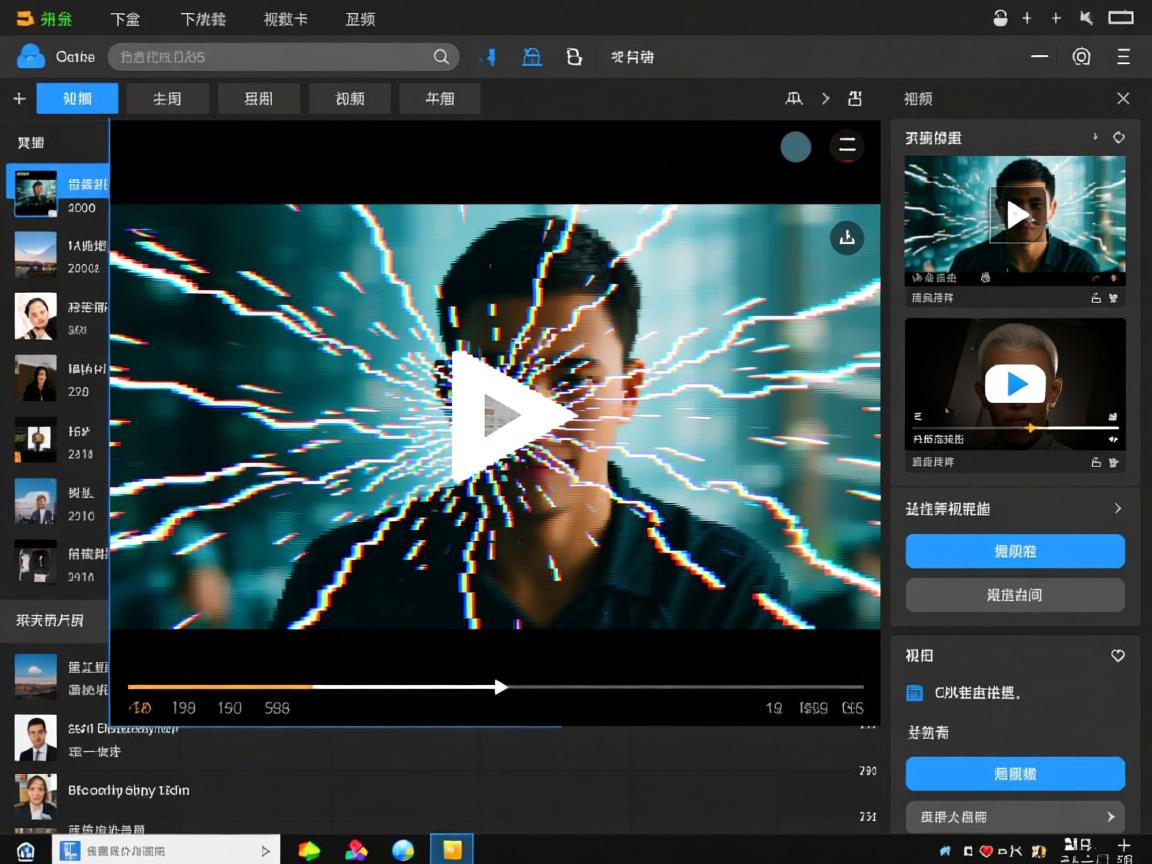Click the download icon overlaying the video player corner
Screen dimensions: 1152x864
point(847,238)
